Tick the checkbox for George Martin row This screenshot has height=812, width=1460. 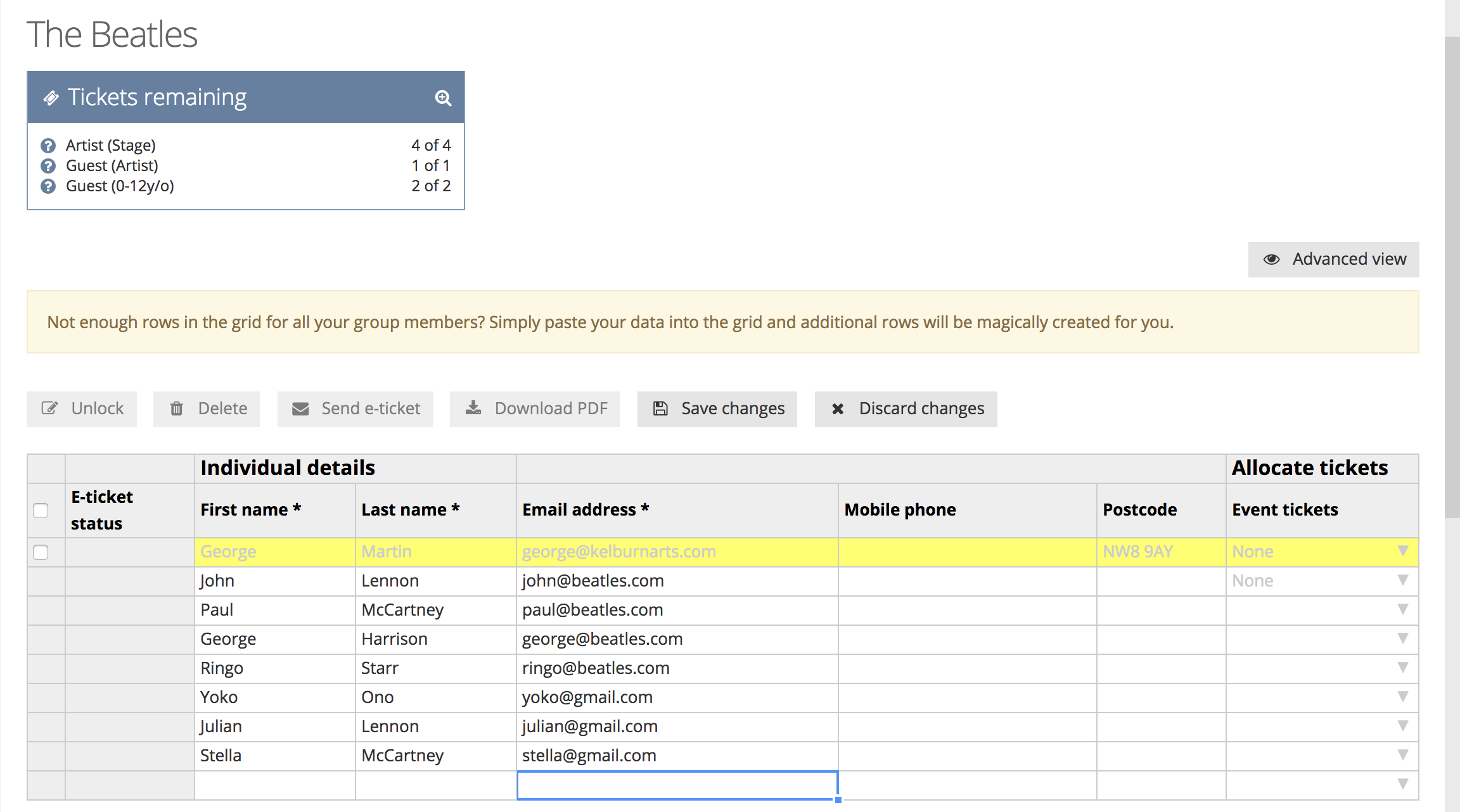41,552
